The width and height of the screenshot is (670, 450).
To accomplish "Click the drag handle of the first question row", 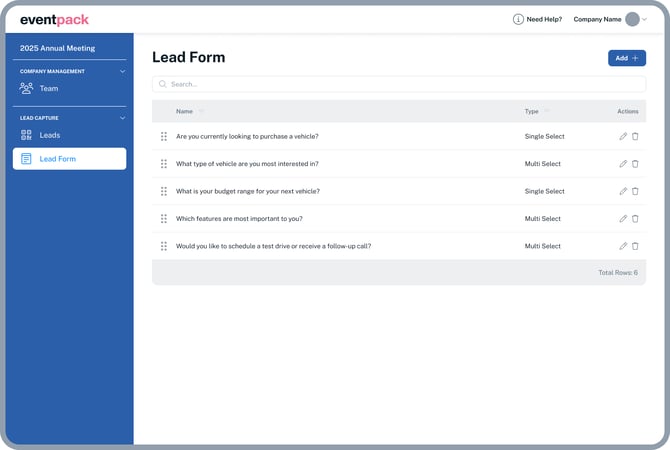I will tap(164, 136).
